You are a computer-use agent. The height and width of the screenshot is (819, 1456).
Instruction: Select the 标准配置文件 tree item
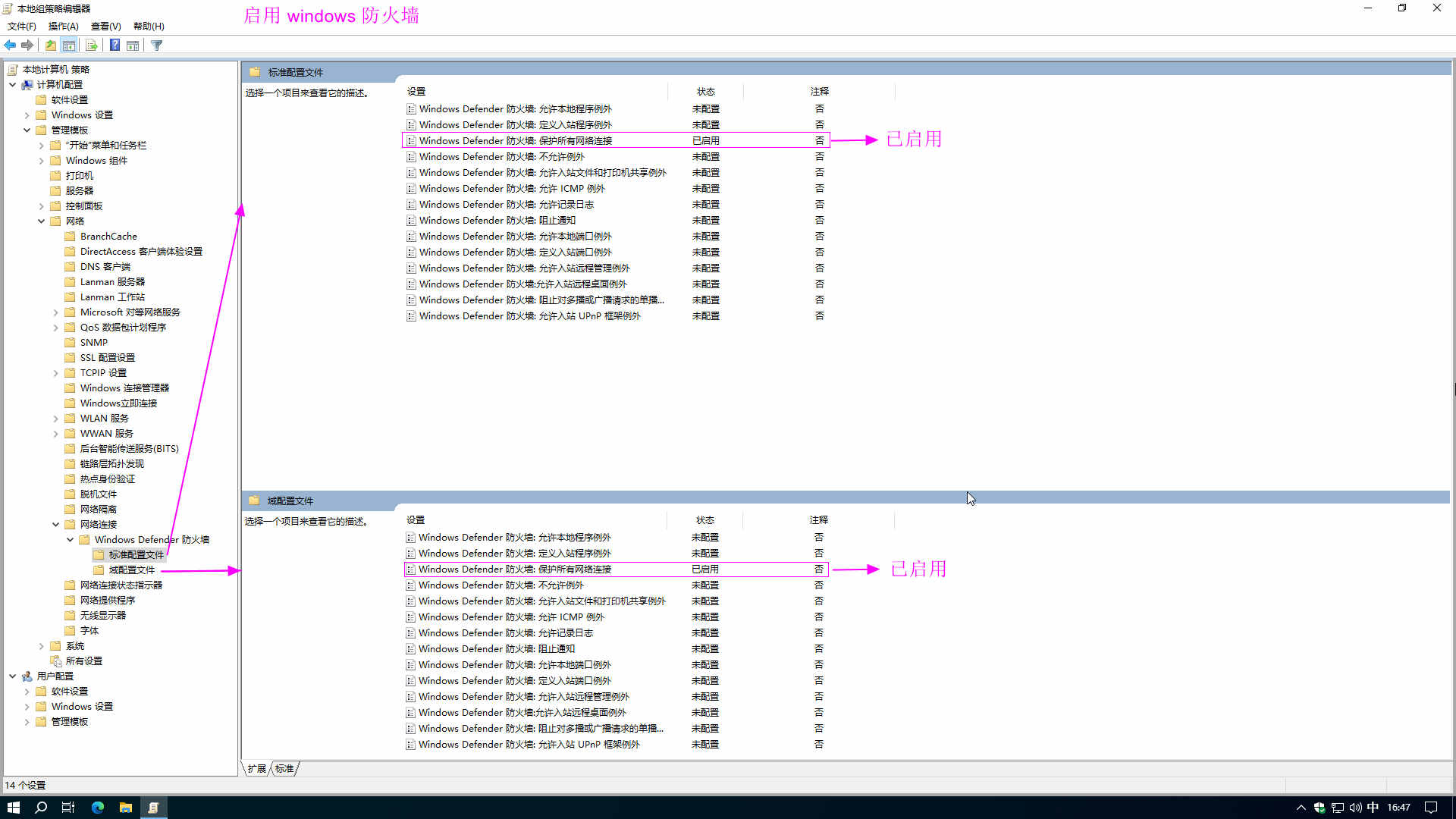[x=136, y=554]
